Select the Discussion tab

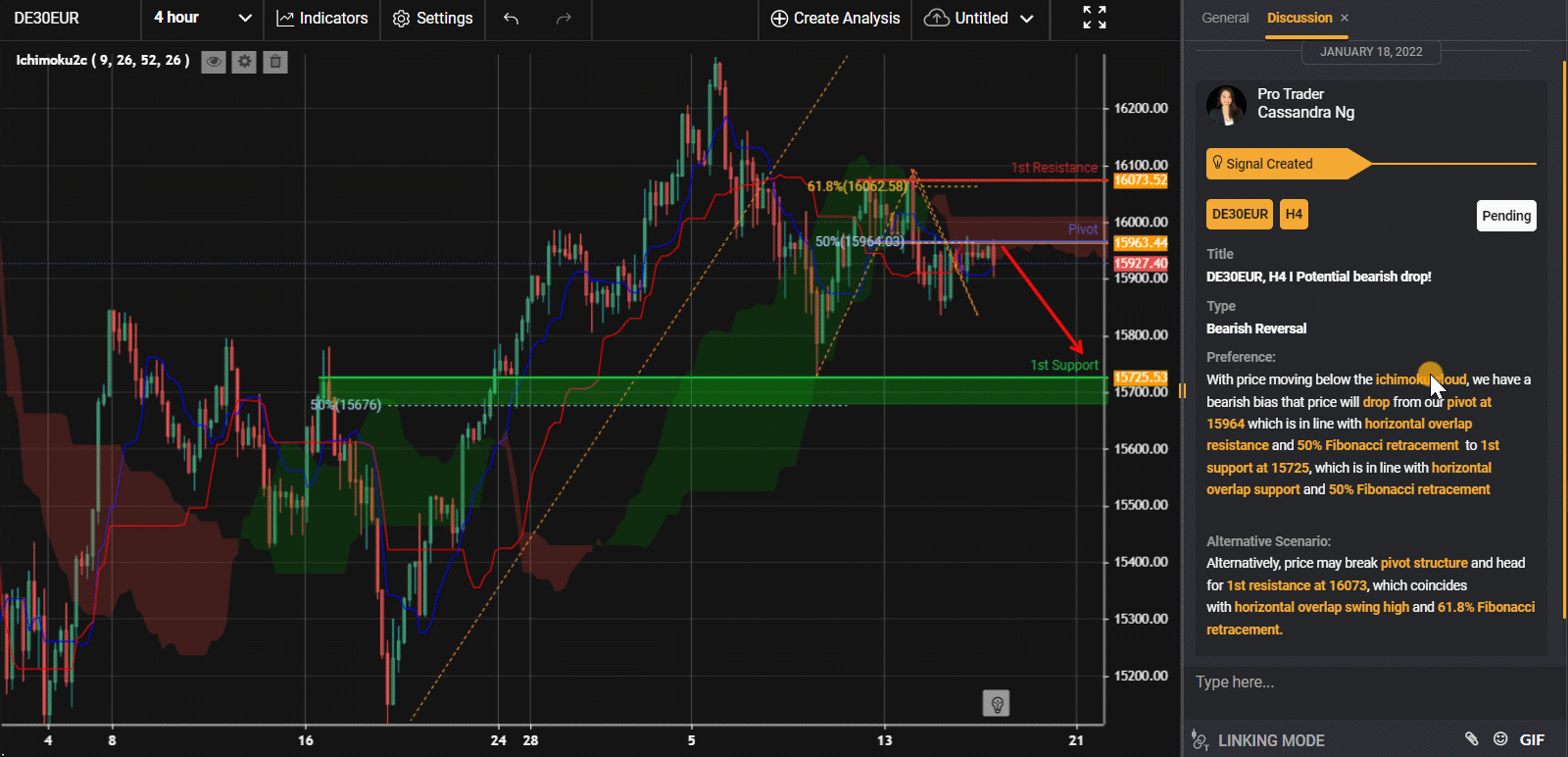coord(1299,18)
